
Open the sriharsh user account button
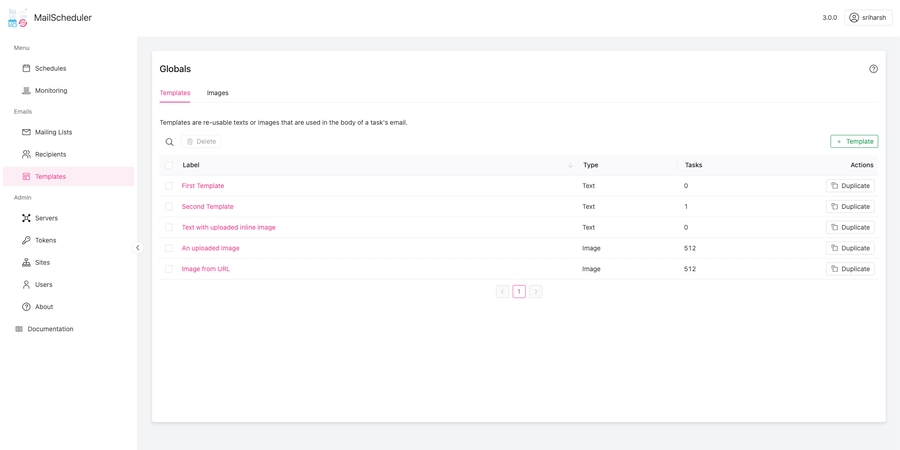pyautogui.click(x=868, y=18)
